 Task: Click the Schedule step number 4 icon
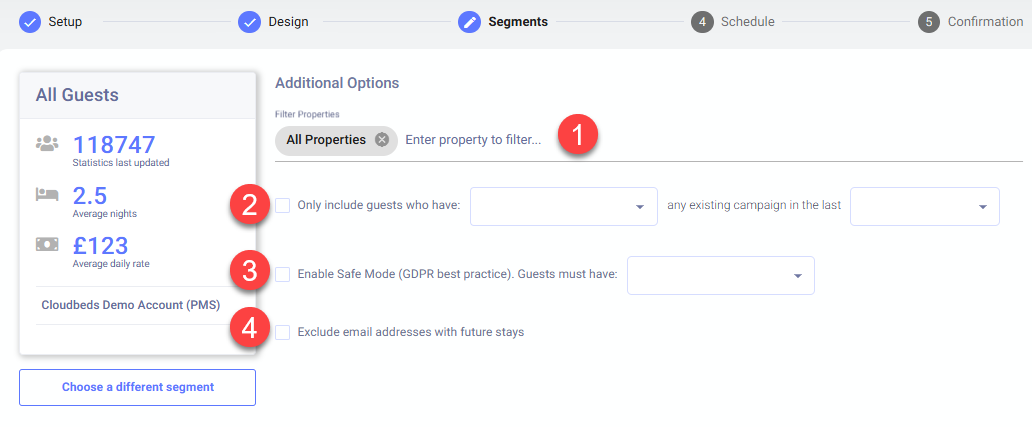coord(702,22)
